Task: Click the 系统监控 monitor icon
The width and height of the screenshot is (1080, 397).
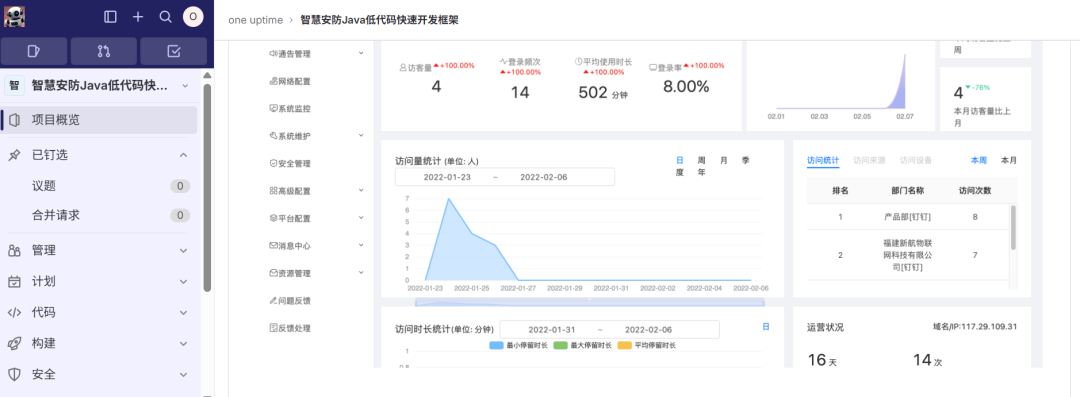Action: pos(273,108)
